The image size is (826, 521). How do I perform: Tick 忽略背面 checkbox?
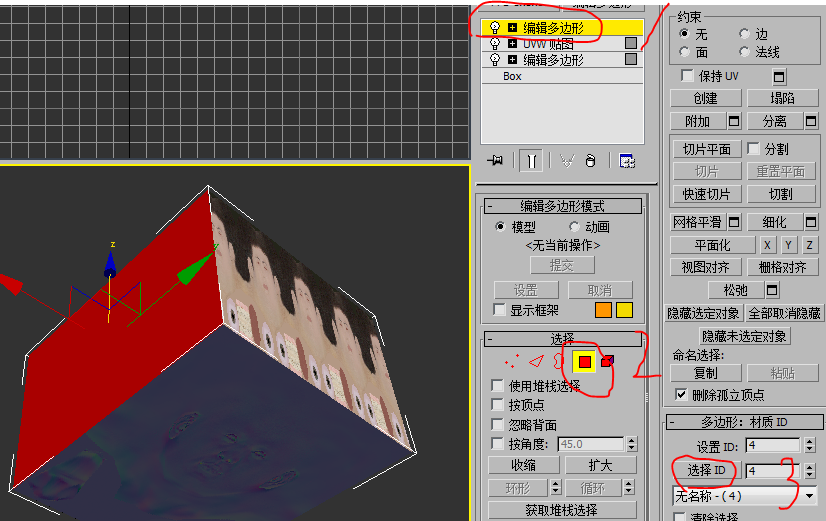pos(497,424)
